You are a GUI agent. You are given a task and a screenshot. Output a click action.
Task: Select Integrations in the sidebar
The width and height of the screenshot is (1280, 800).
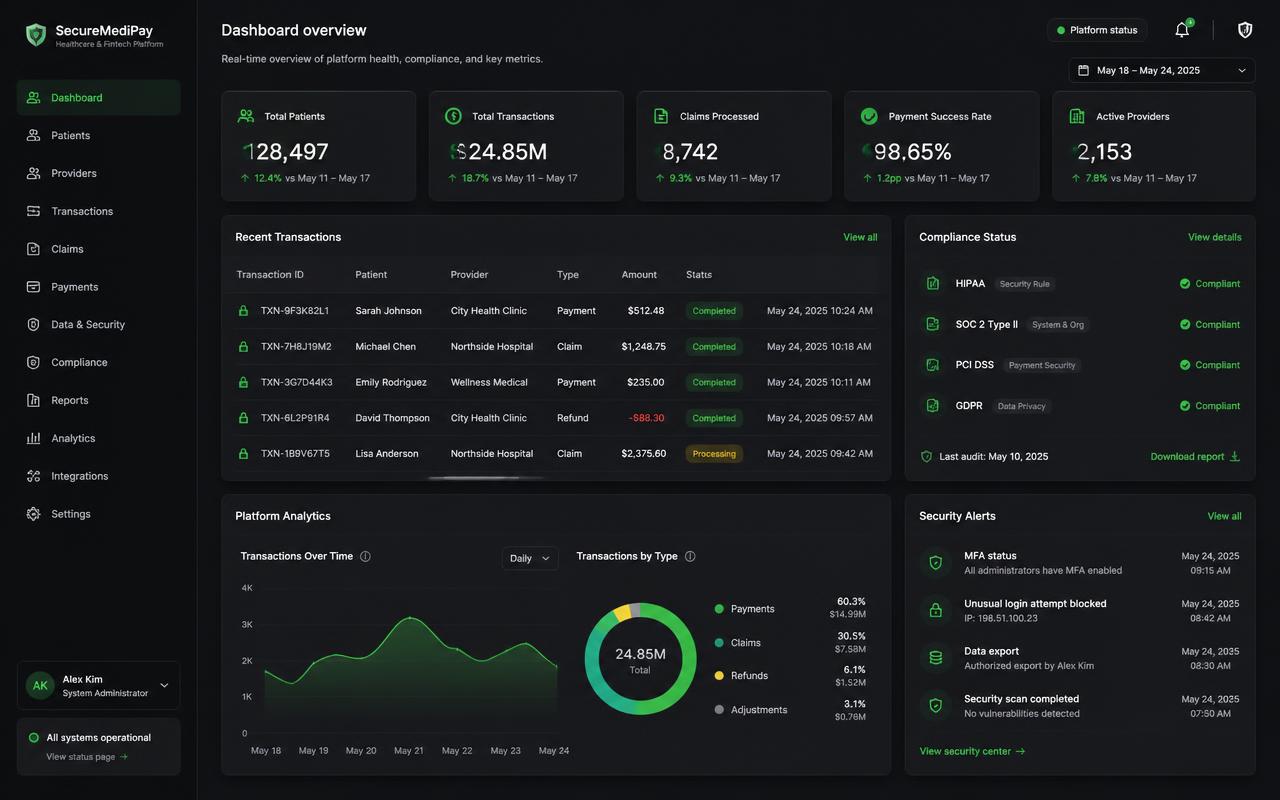(99, 476)
